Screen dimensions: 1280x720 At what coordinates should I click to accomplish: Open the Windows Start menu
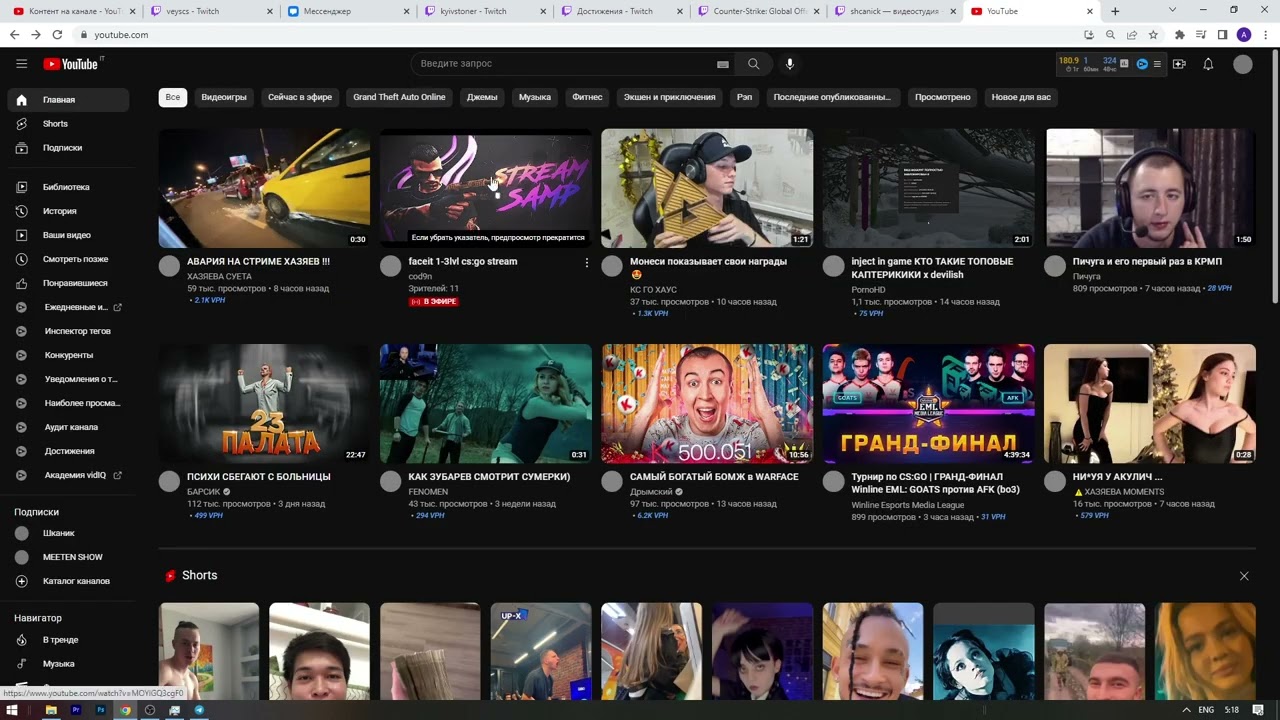pyautogui.click(x=14, y=710)
